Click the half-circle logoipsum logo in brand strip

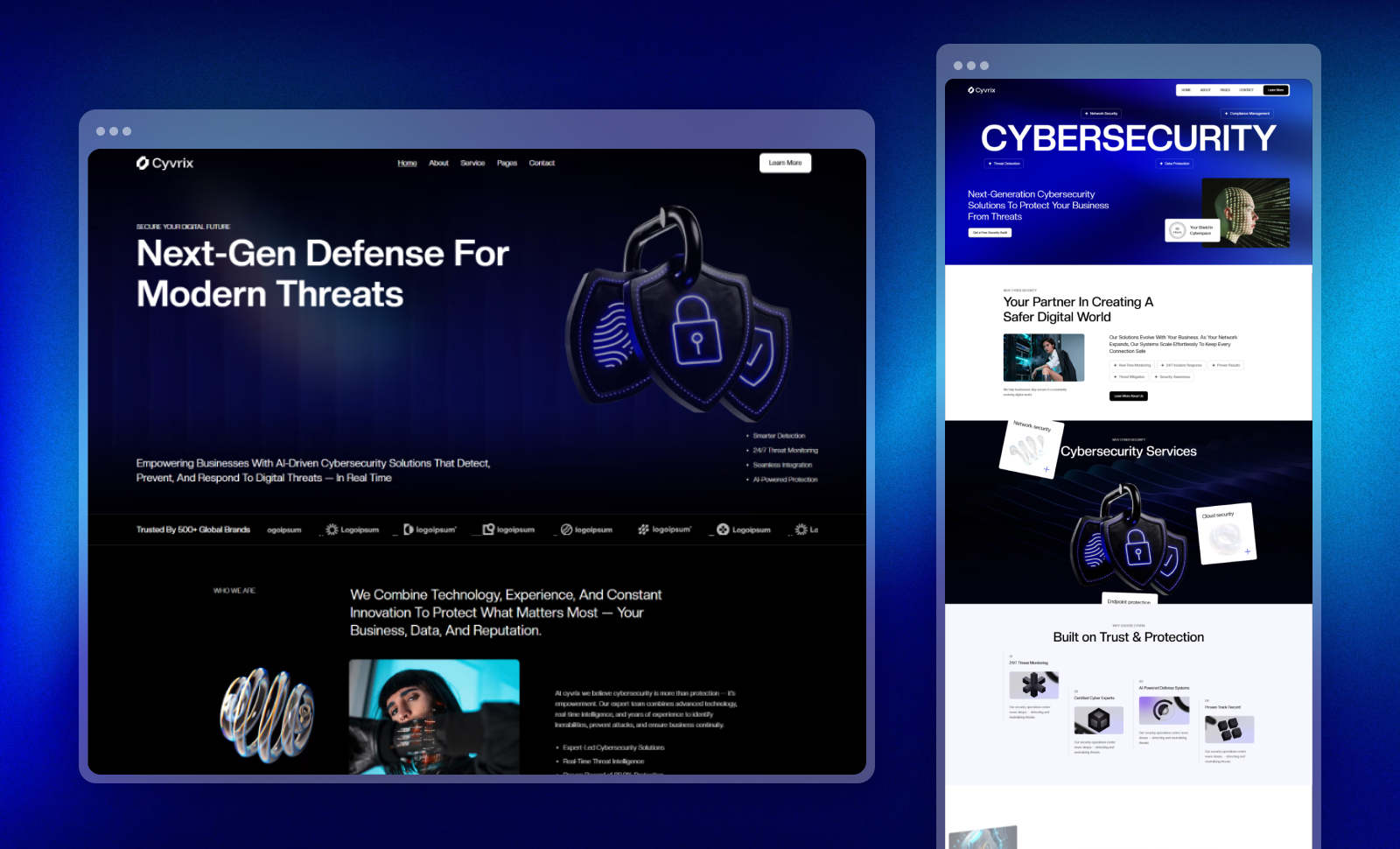[x=409, y=529]
